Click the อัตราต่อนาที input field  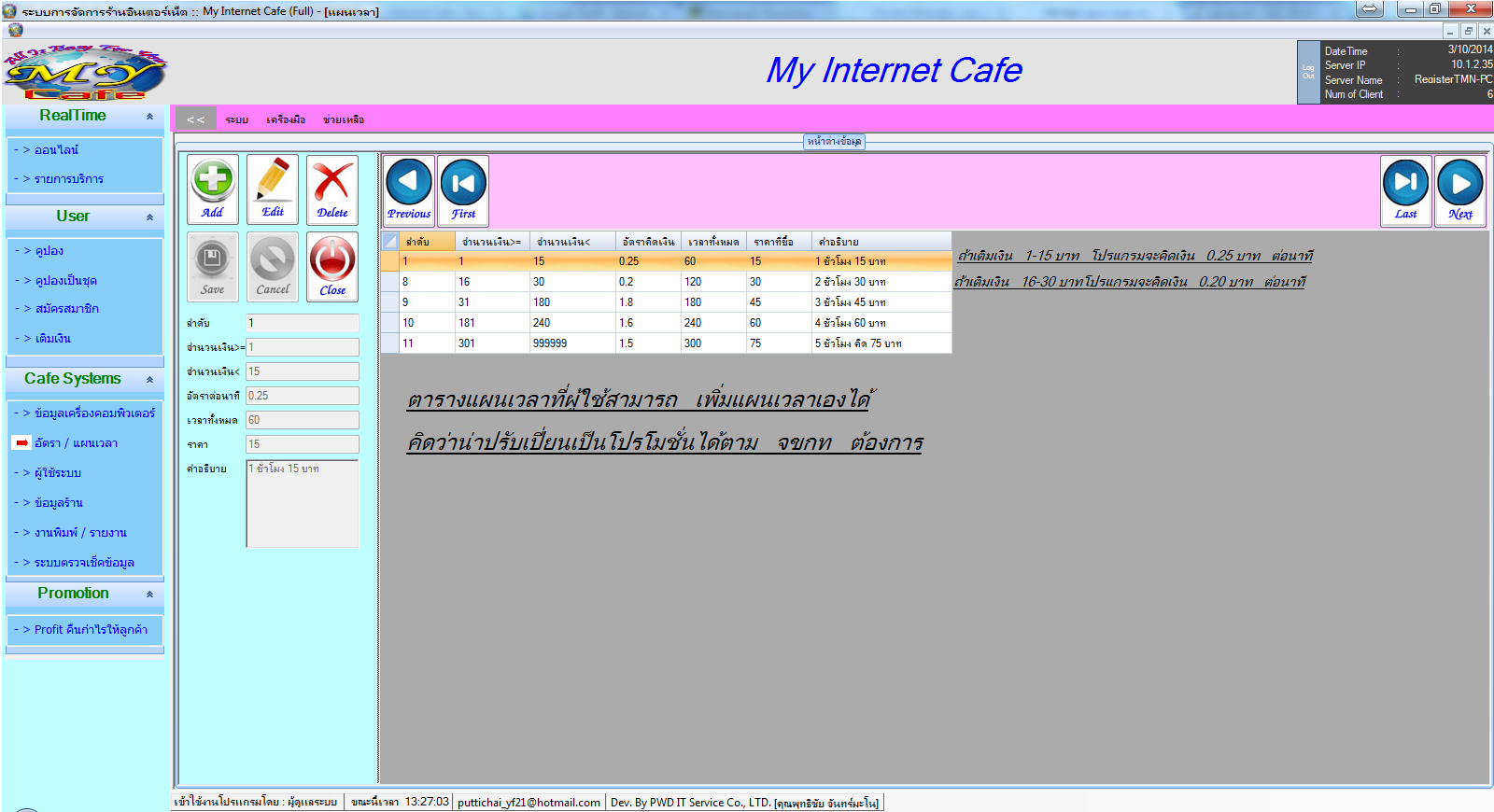point(303,396)
